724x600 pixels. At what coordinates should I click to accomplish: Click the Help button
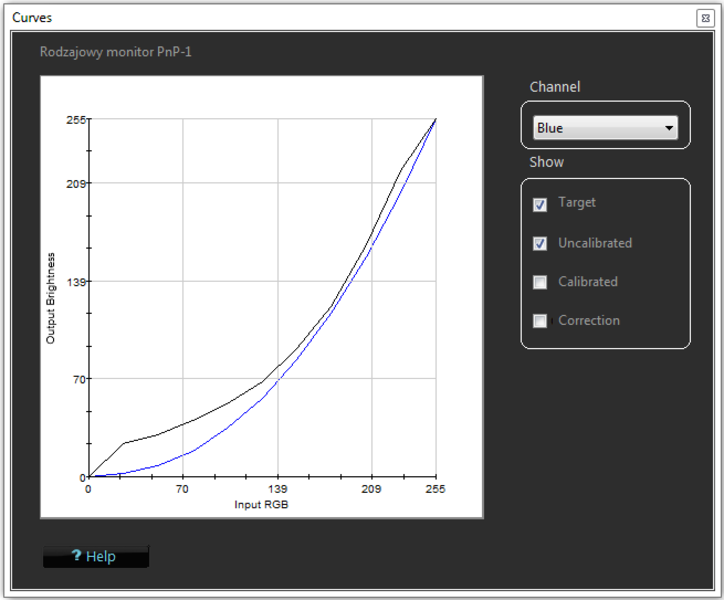(96, 556)
